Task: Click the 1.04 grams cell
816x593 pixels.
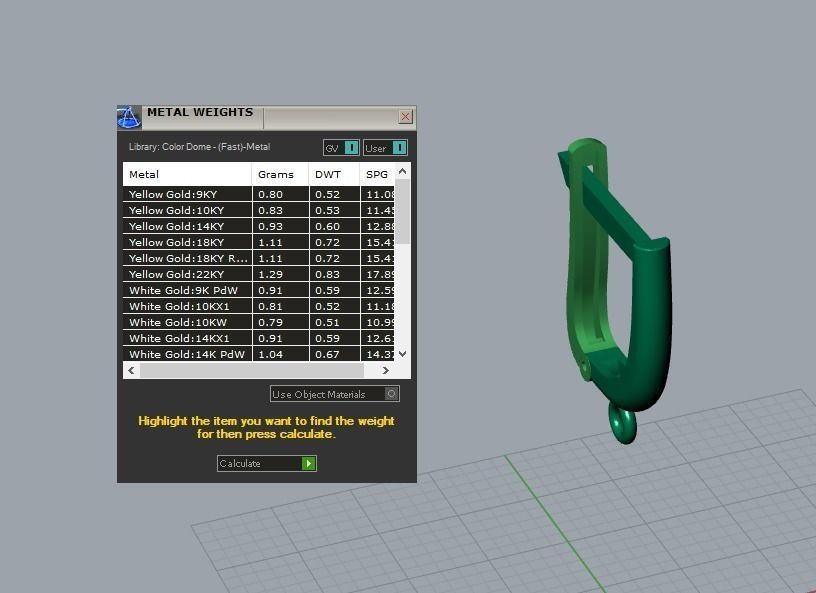Action: (280, 354)
